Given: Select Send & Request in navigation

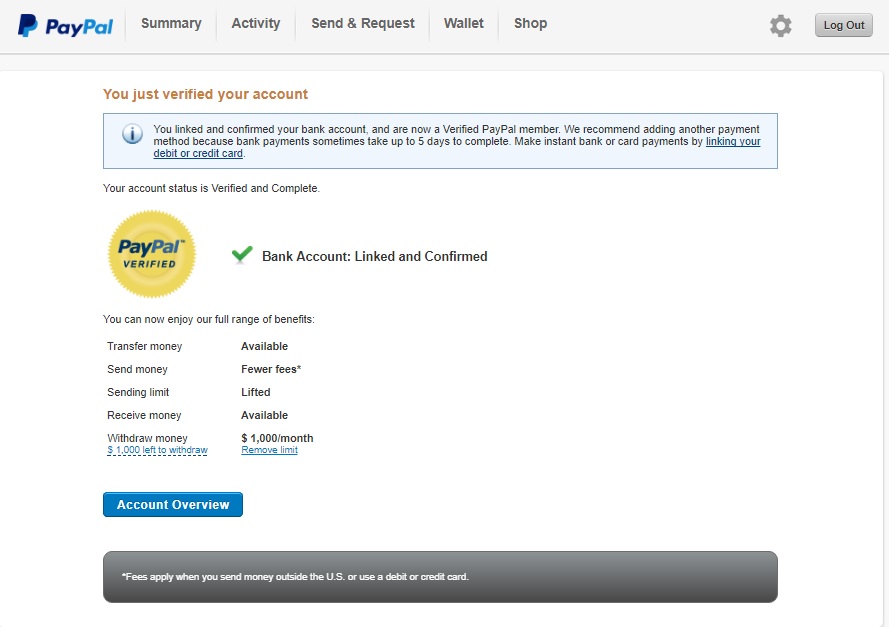Looking at the screenshot, I should 363,23.
